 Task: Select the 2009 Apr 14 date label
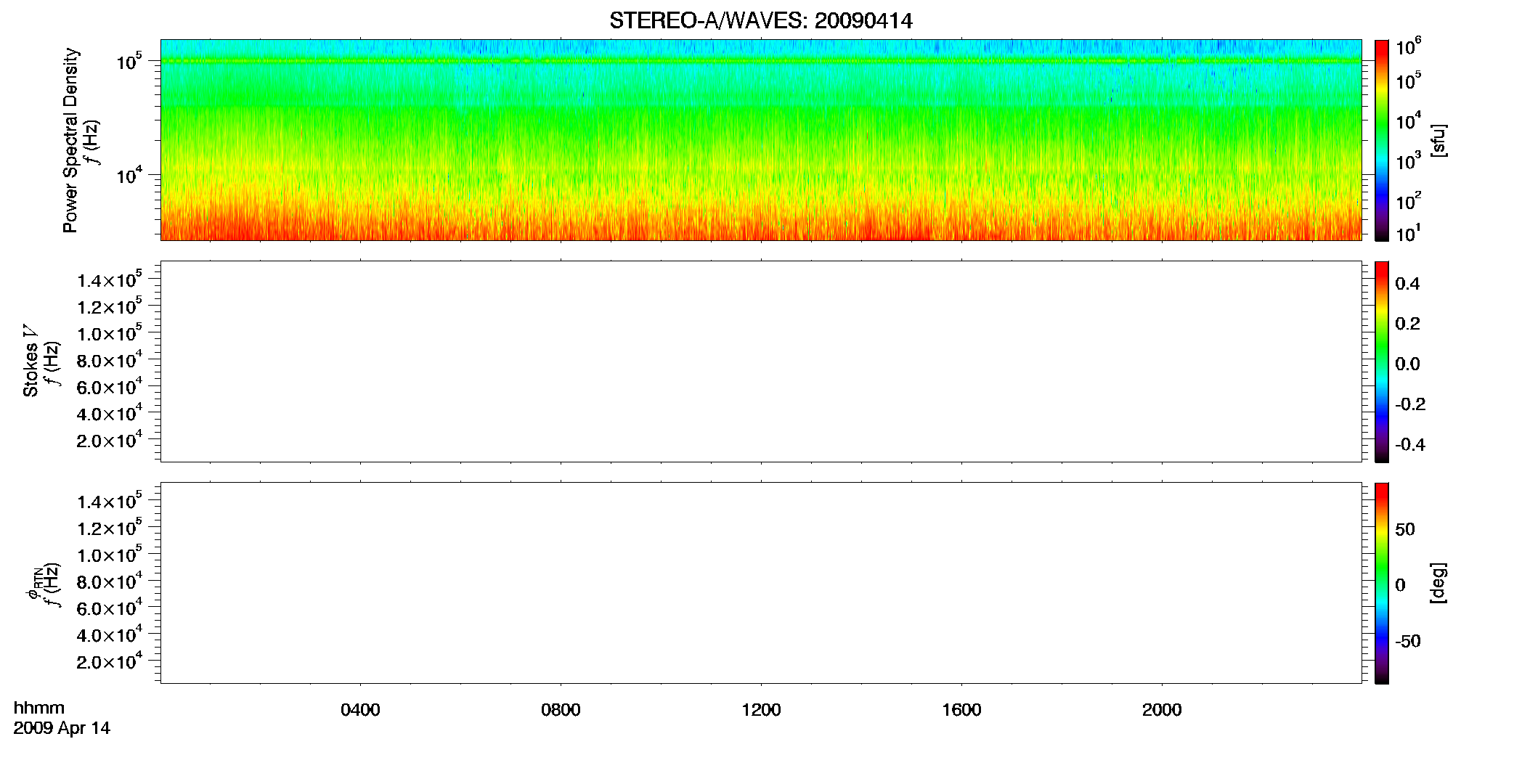(62, 728)
